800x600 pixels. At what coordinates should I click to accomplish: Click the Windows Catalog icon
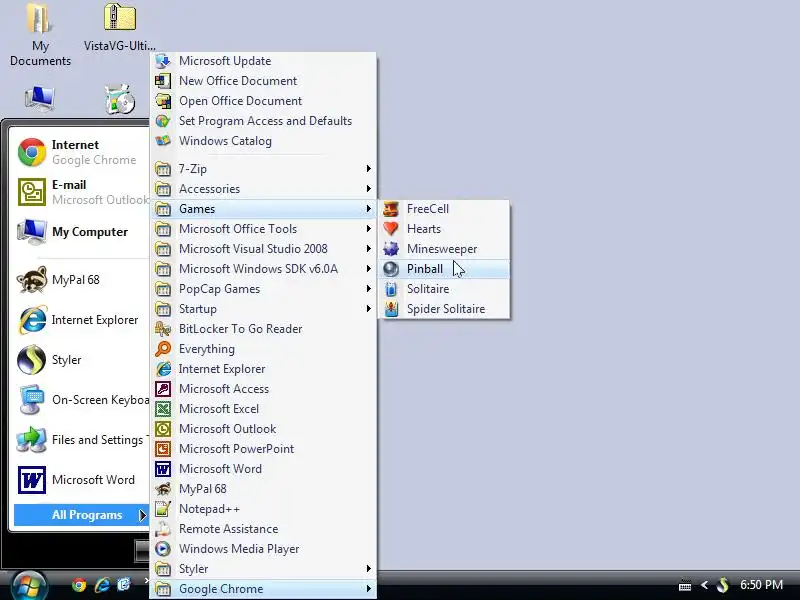coord(163,141)
